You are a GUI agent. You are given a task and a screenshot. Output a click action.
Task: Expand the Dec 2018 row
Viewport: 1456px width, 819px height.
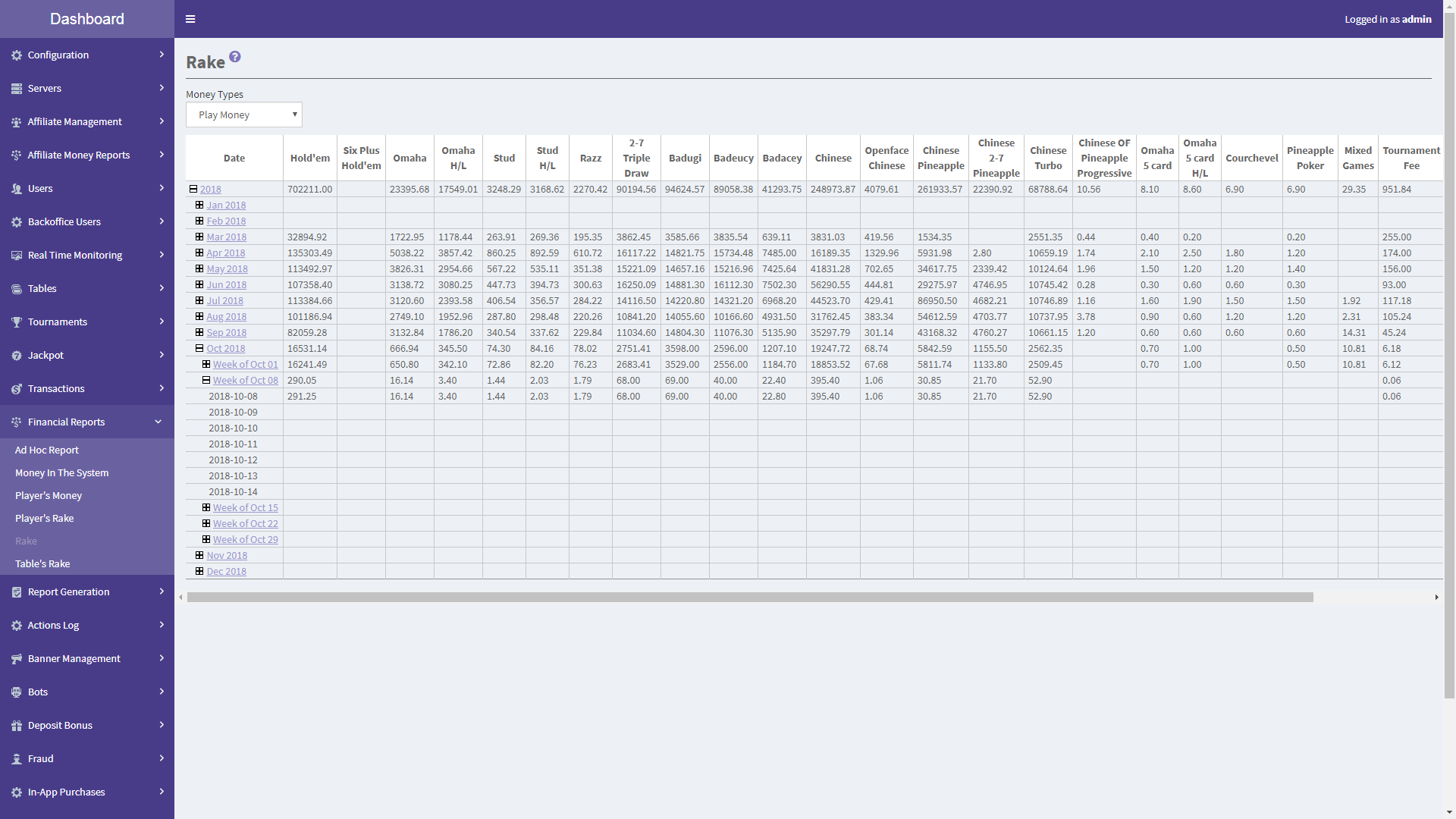pos(199,571)
